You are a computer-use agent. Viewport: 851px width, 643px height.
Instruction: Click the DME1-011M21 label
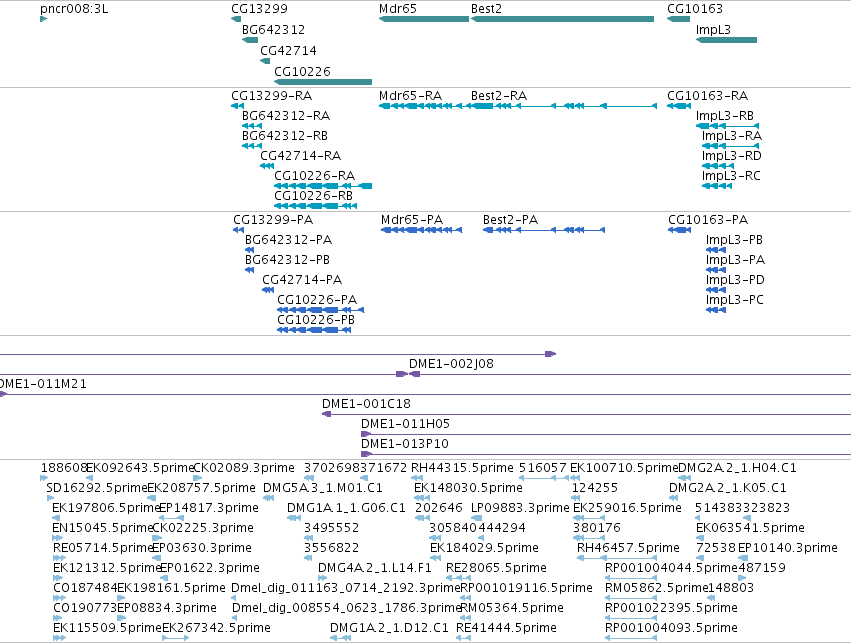tap(43, 384)
